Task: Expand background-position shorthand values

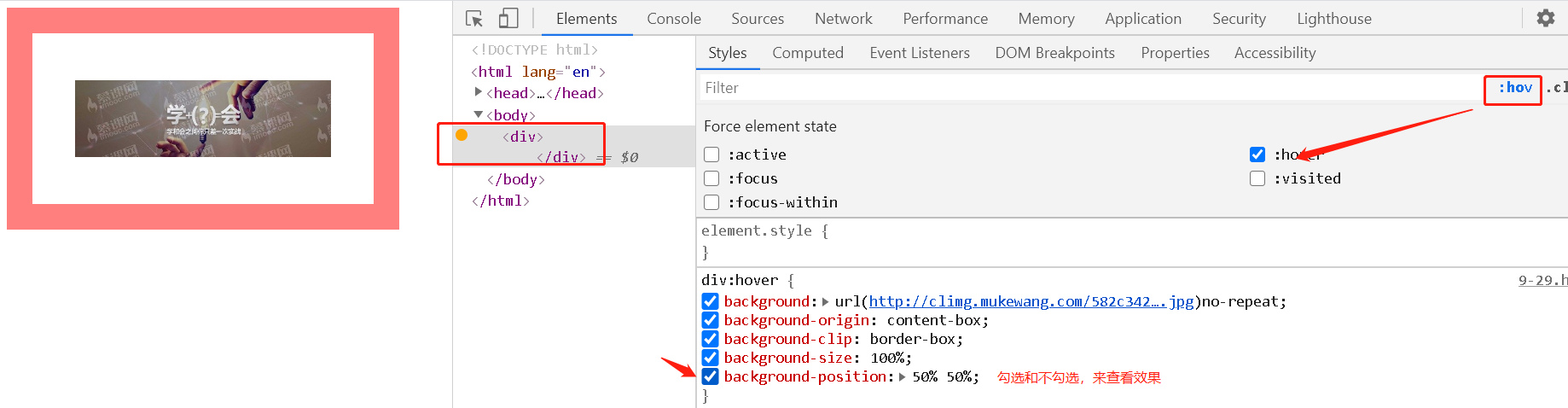Action: 903,376
